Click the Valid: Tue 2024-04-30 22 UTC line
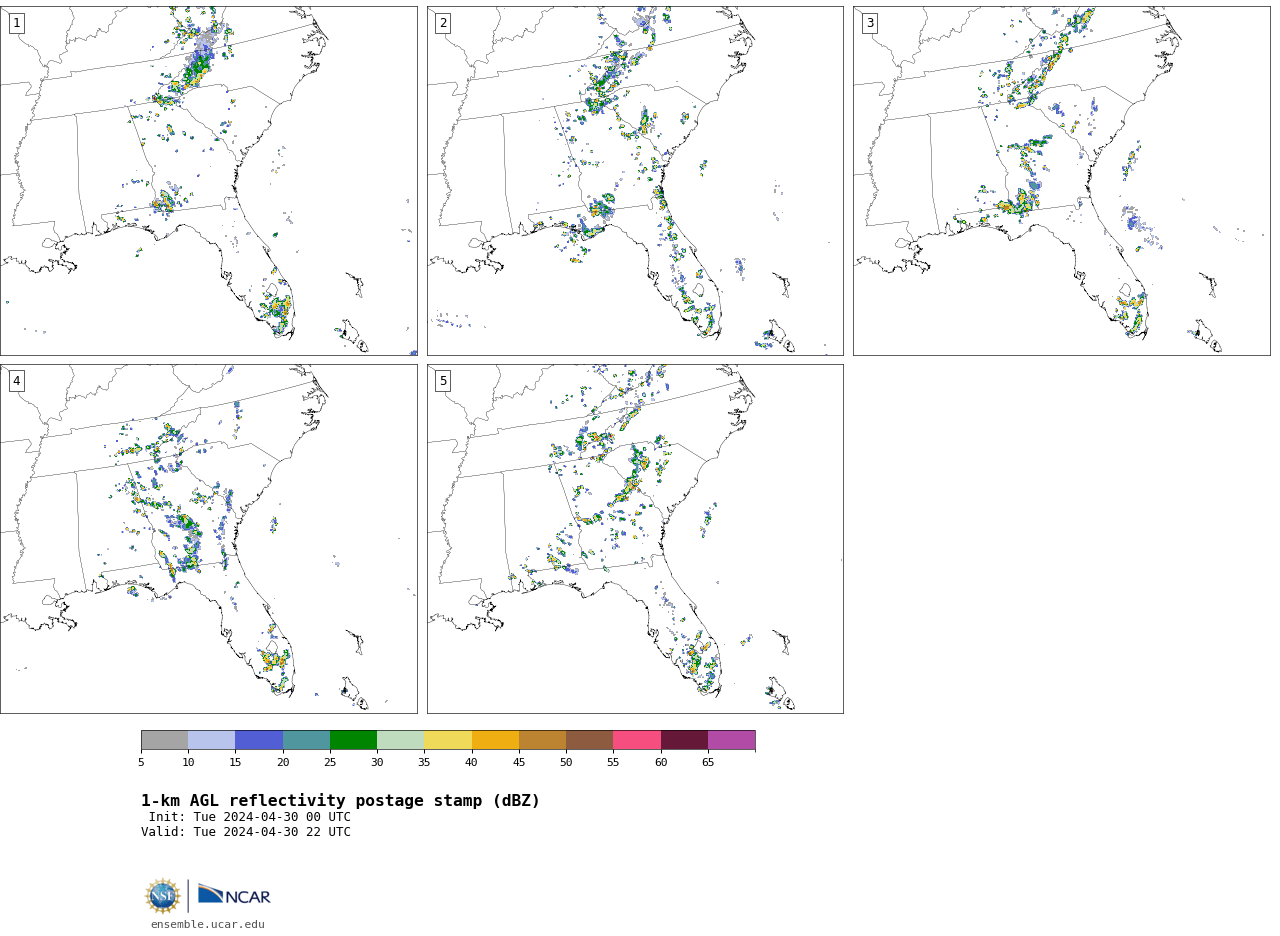 246,832
